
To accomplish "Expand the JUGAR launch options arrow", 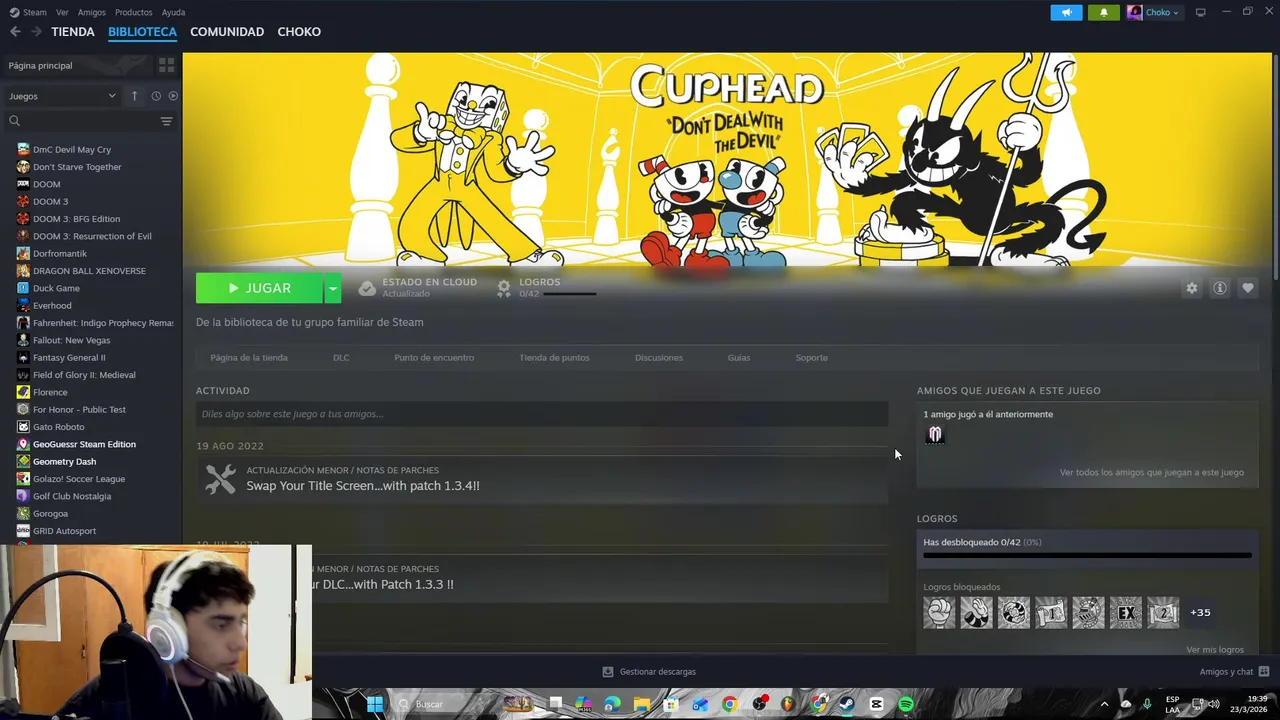I will tap(333, 288).
